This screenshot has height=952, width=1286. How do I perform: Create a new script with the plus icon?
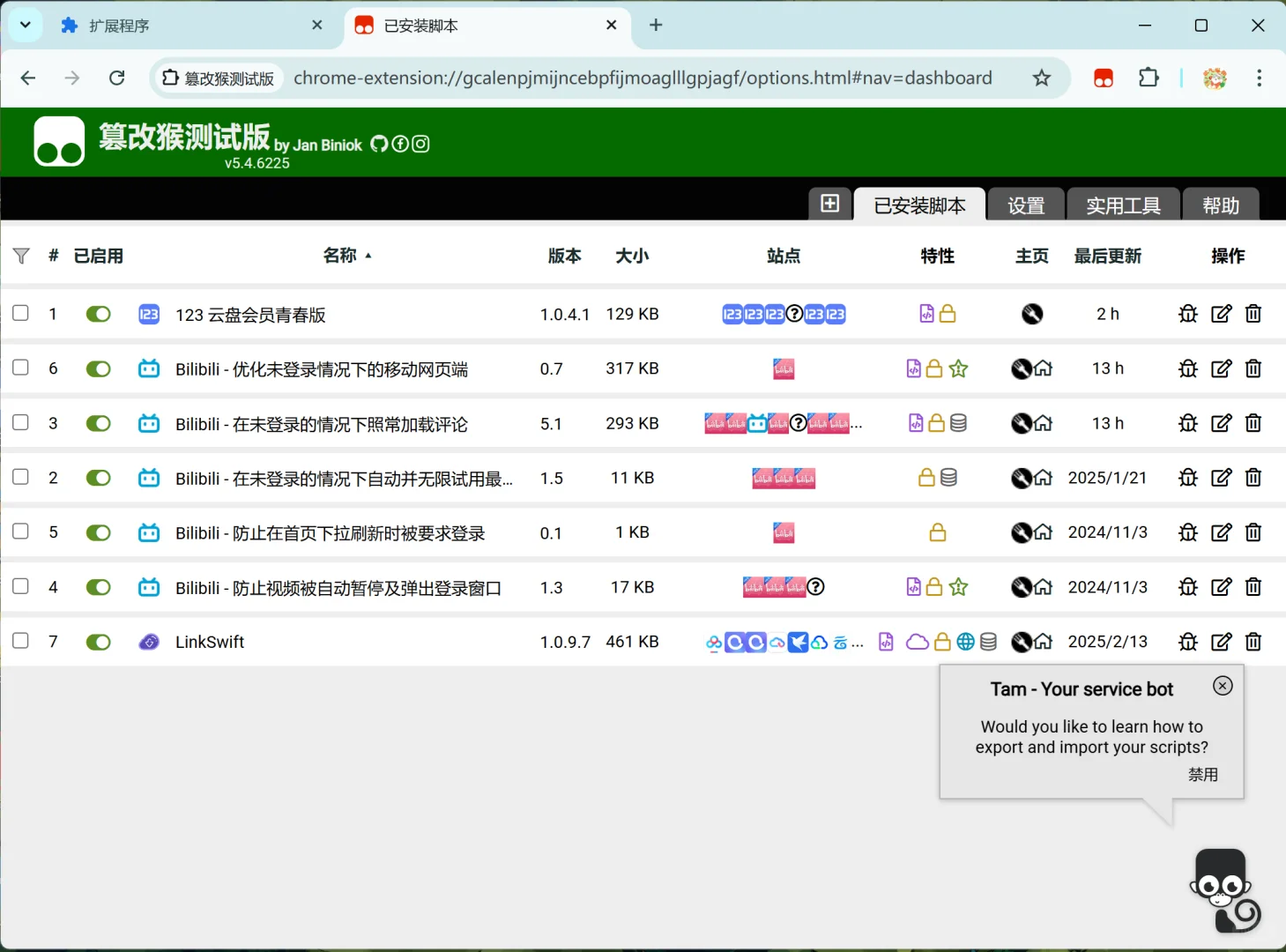[829, 204]
